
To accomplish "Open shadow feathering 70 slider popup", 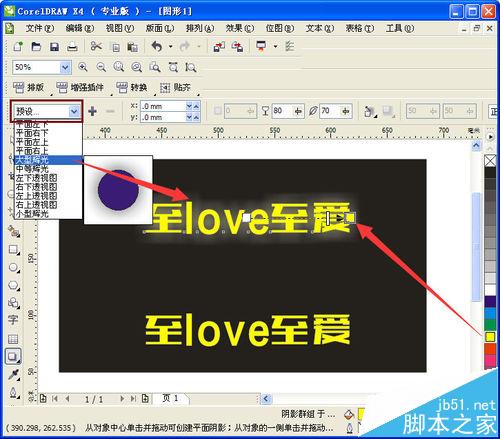I will [346, 111].
